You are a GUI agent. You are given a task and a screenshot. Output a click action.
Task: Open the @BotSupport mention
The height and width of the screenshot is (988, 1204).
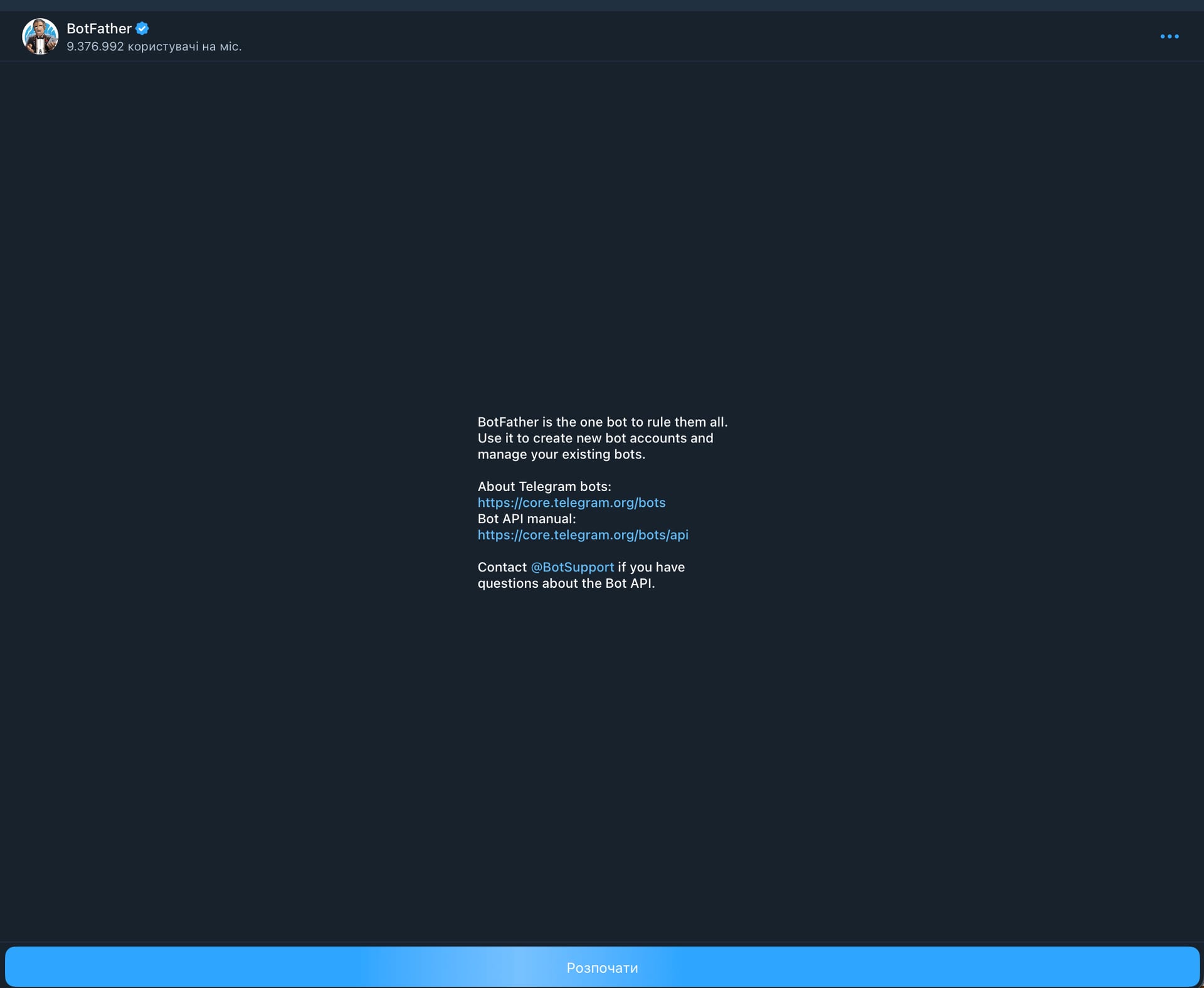tap(573, 567)
